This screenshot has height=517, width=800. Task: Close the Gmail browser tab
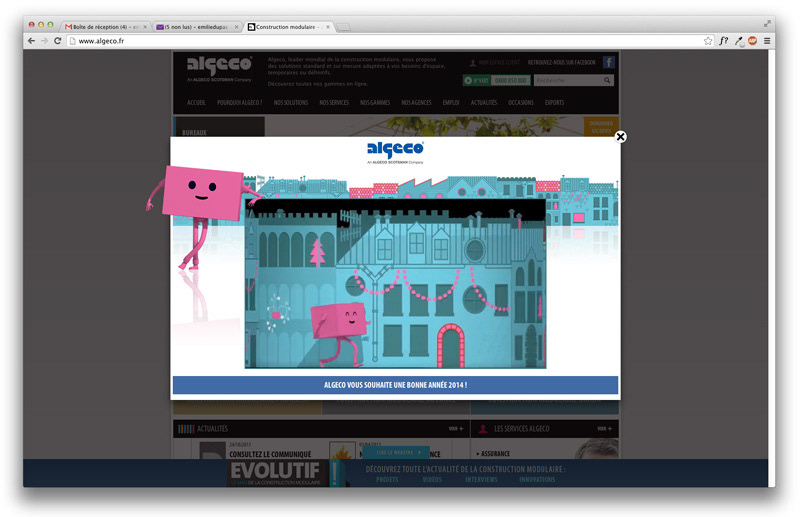[145, 27]
